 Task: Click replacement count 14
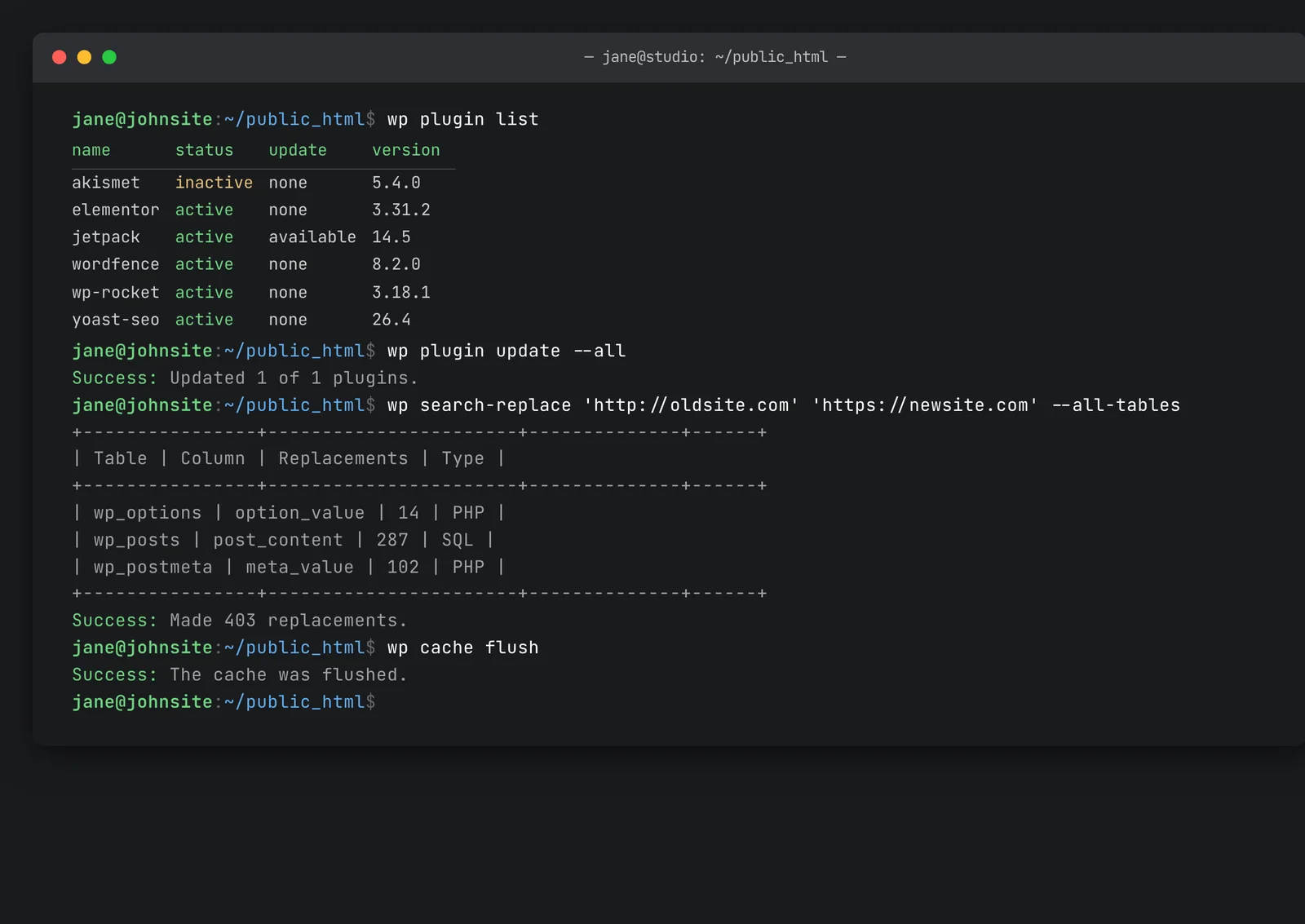tap(409, 512)
